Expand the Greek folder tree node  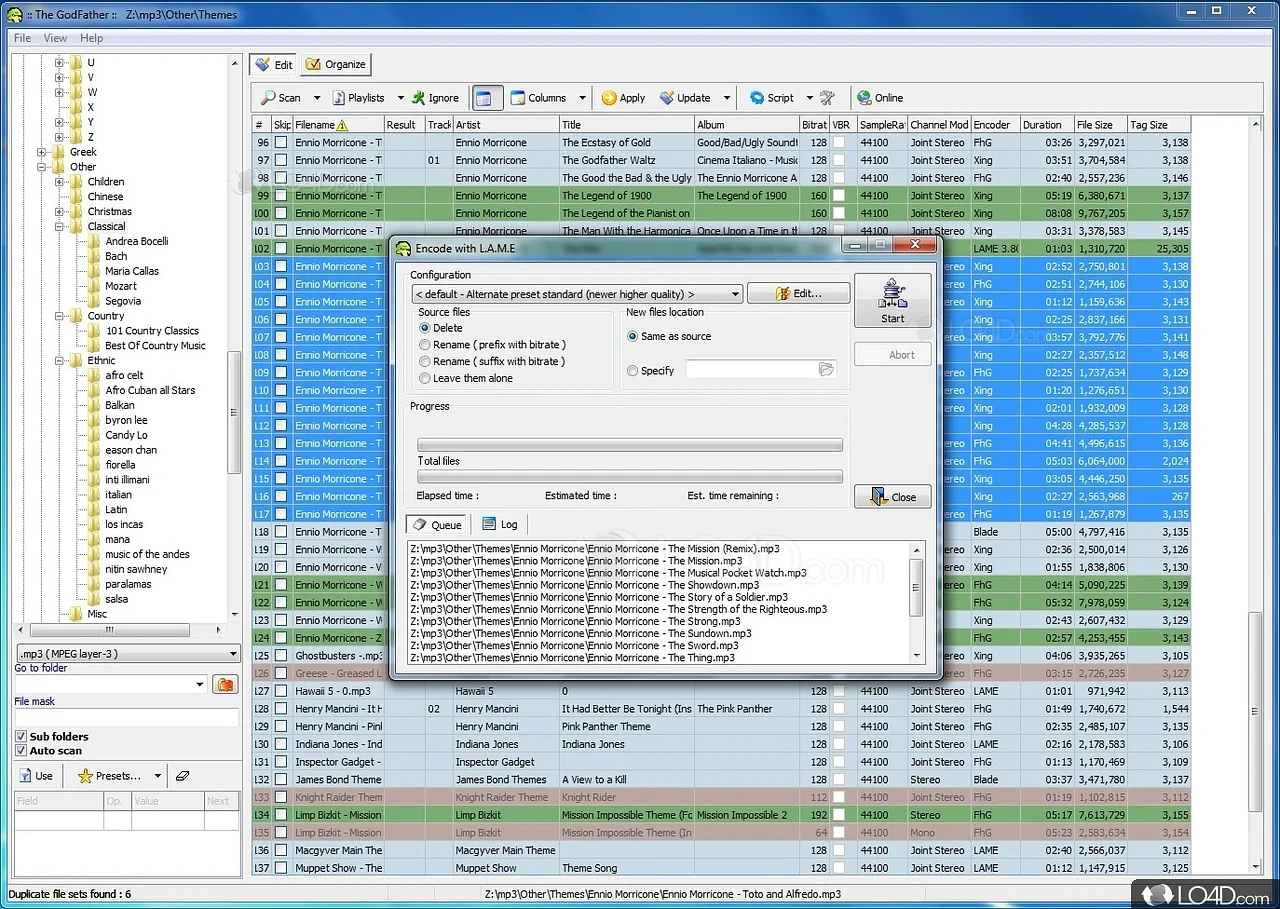click(x=42, y=152)
